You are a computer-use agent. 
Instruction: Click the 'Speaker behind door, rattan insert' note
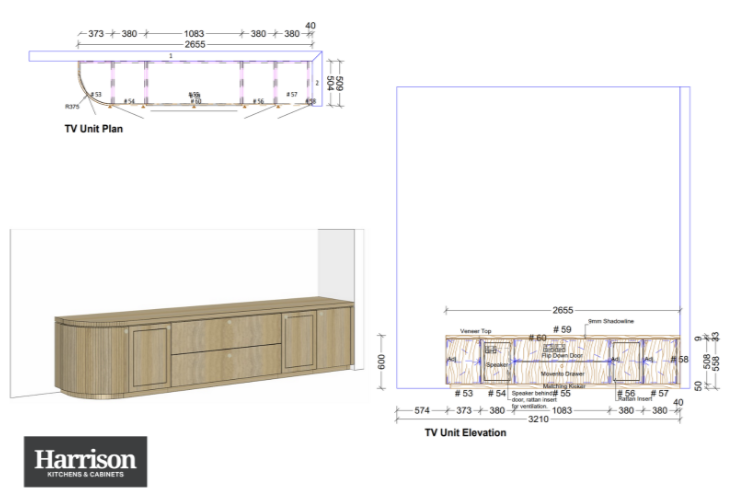click(532, 400)
